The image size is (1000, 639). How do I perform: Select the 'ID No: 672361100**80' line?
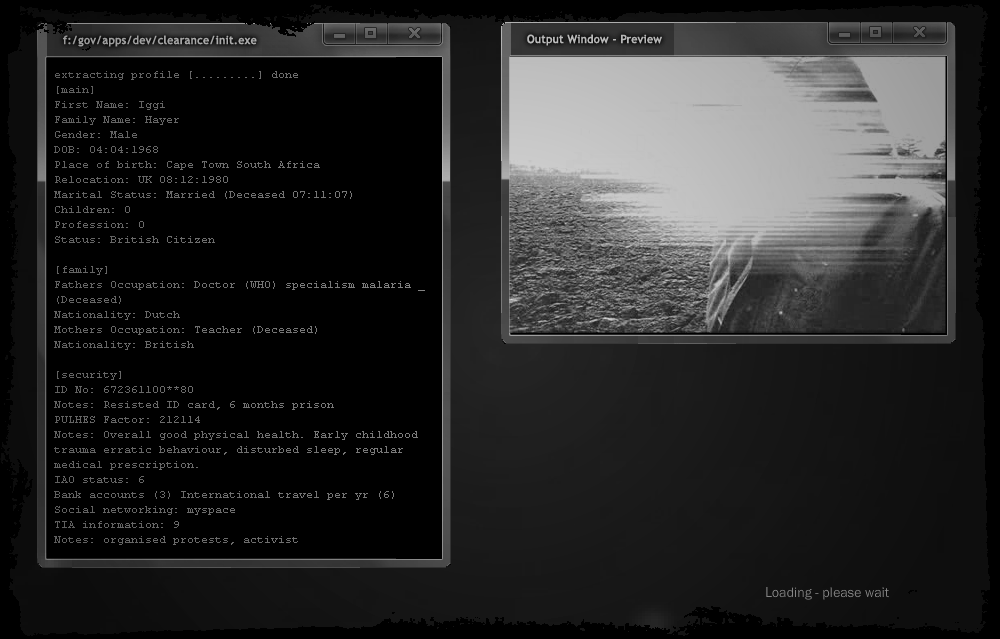(124, 390)
